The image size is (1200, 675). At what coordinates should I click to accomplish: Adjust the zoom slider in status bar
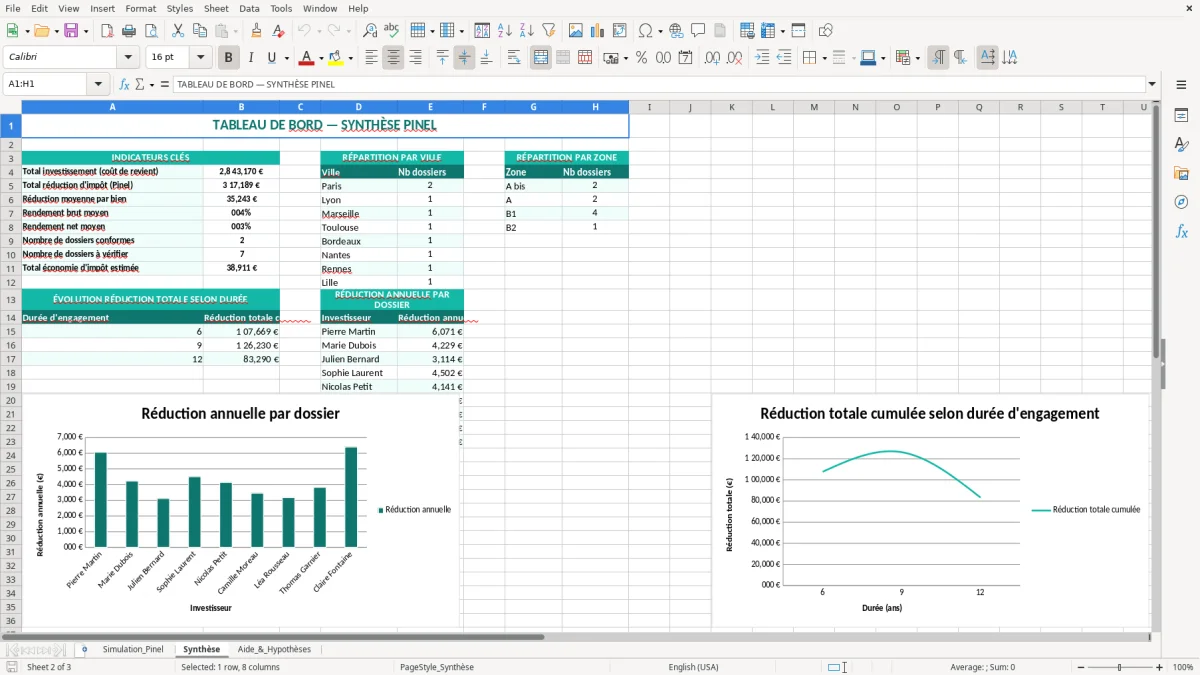(1119, 667)
